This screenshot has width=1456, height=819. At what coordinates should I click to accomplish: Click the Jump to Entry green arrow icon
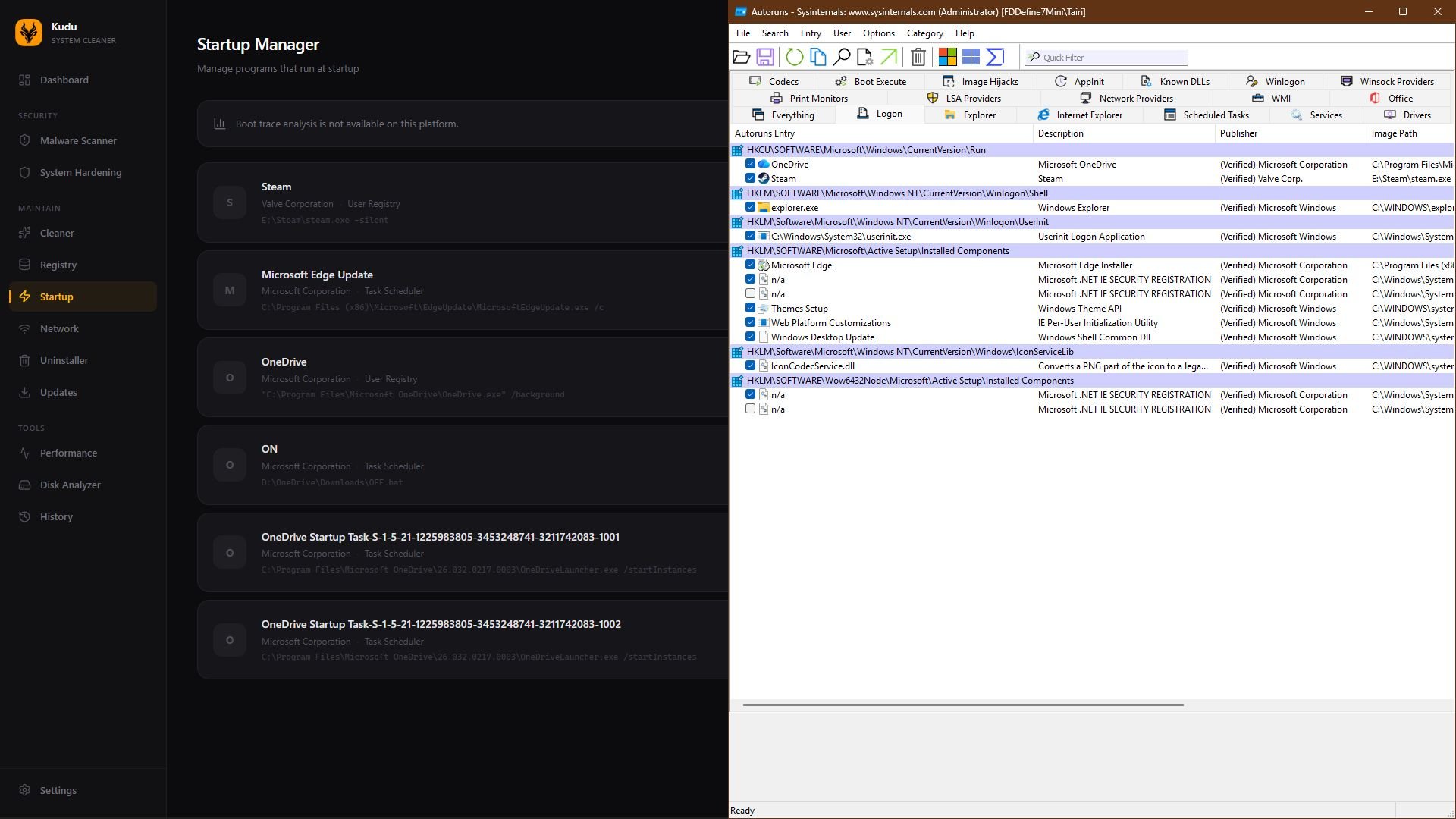[x=889, y=57]
